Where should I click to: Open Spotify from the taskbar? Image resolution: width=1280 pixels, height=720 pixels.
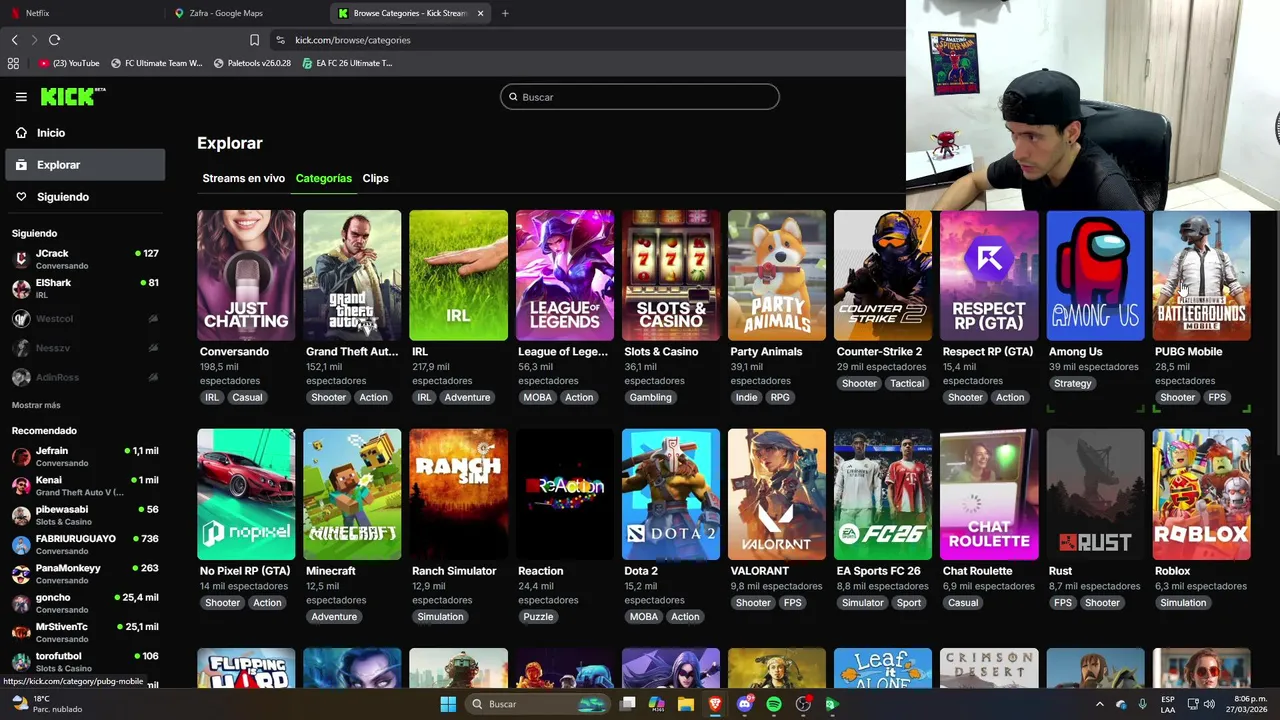(x=774, y=704)
